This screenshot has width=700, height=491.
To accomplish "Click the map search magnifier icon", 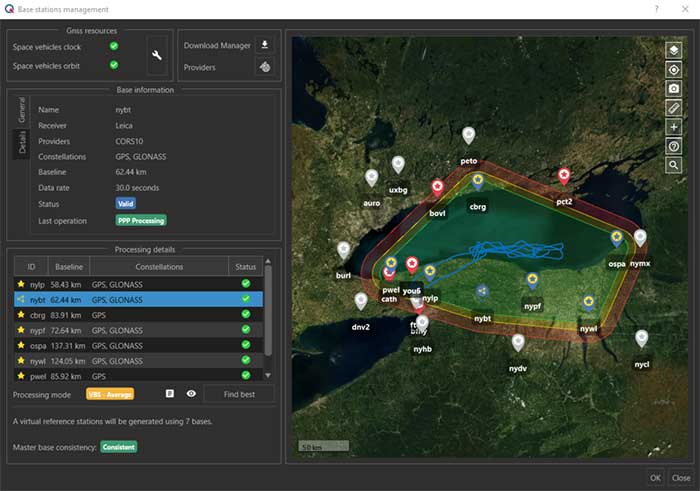I will point(674,164).
